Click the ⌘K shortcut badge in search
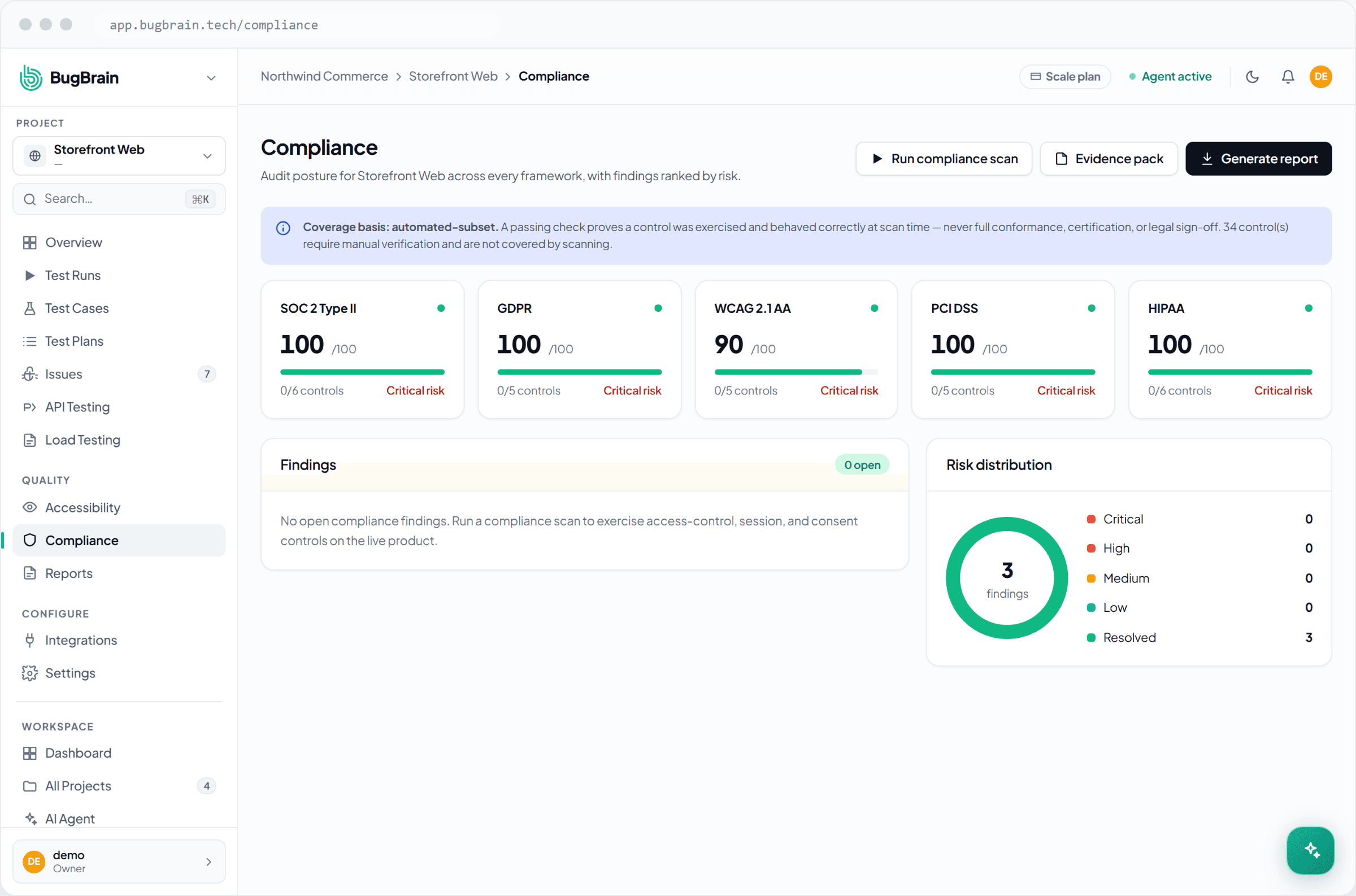The image size is (1356, 896). 200,199
